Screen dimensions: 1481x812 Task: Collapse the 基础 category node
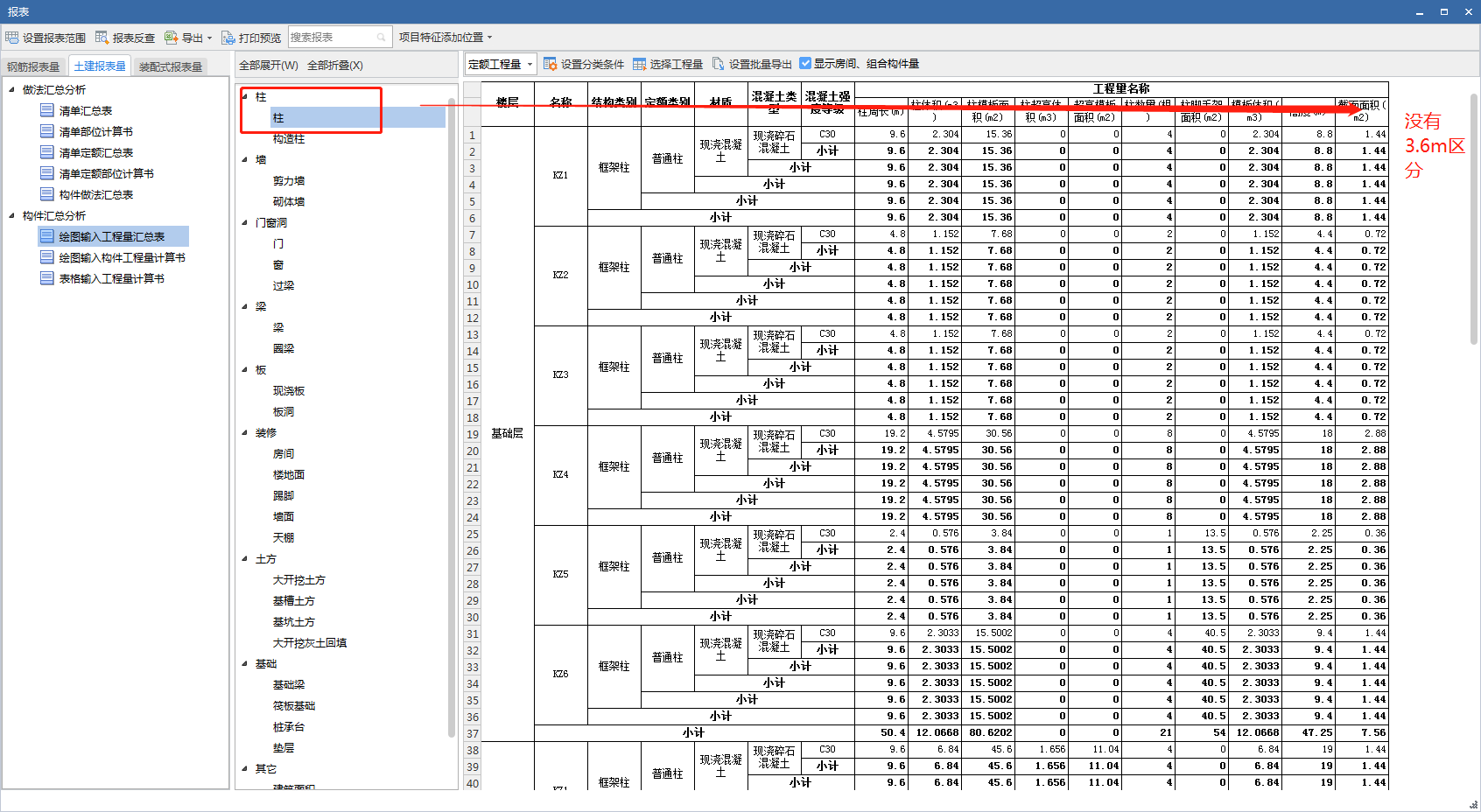(245, 663)
